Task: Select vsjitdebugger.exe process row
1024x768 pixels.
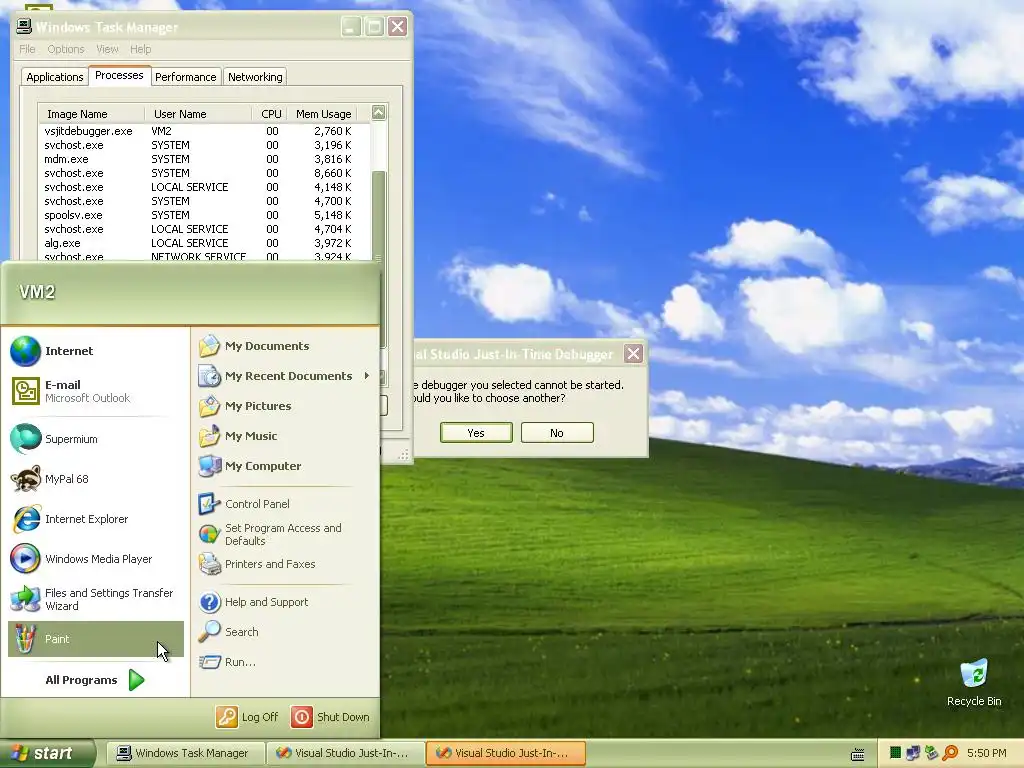Action: point(204,131)
